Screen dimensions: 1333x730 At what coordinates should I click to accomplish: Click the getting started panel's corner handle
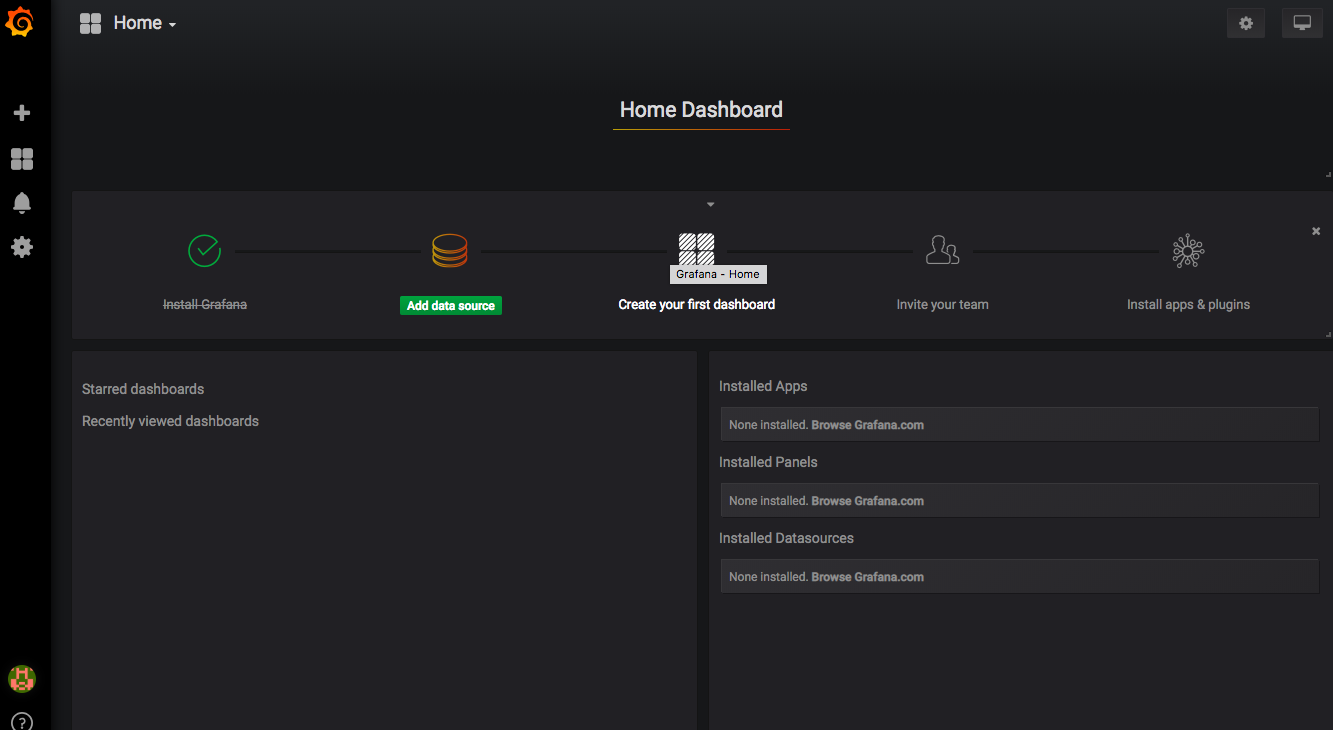pyautogui.click(x=1328, y=334)
